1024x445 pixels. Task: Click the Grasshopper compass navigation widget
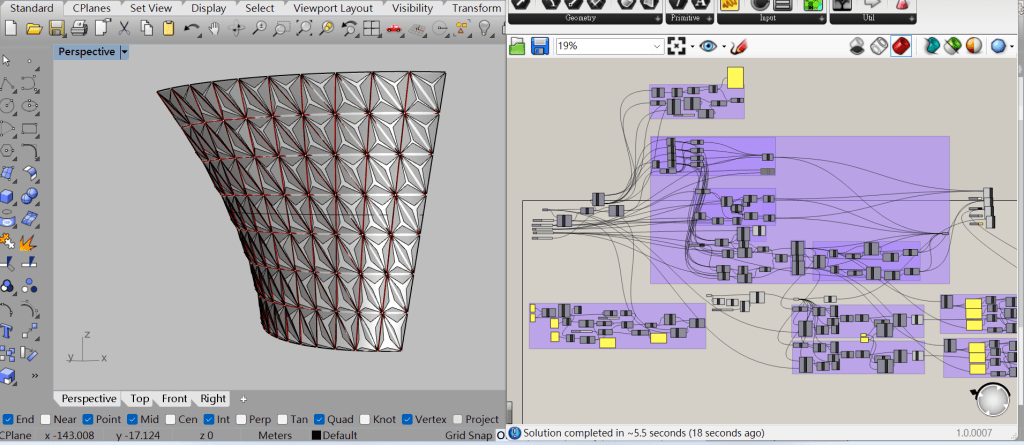pyautogui.click(x=994, y=399)
